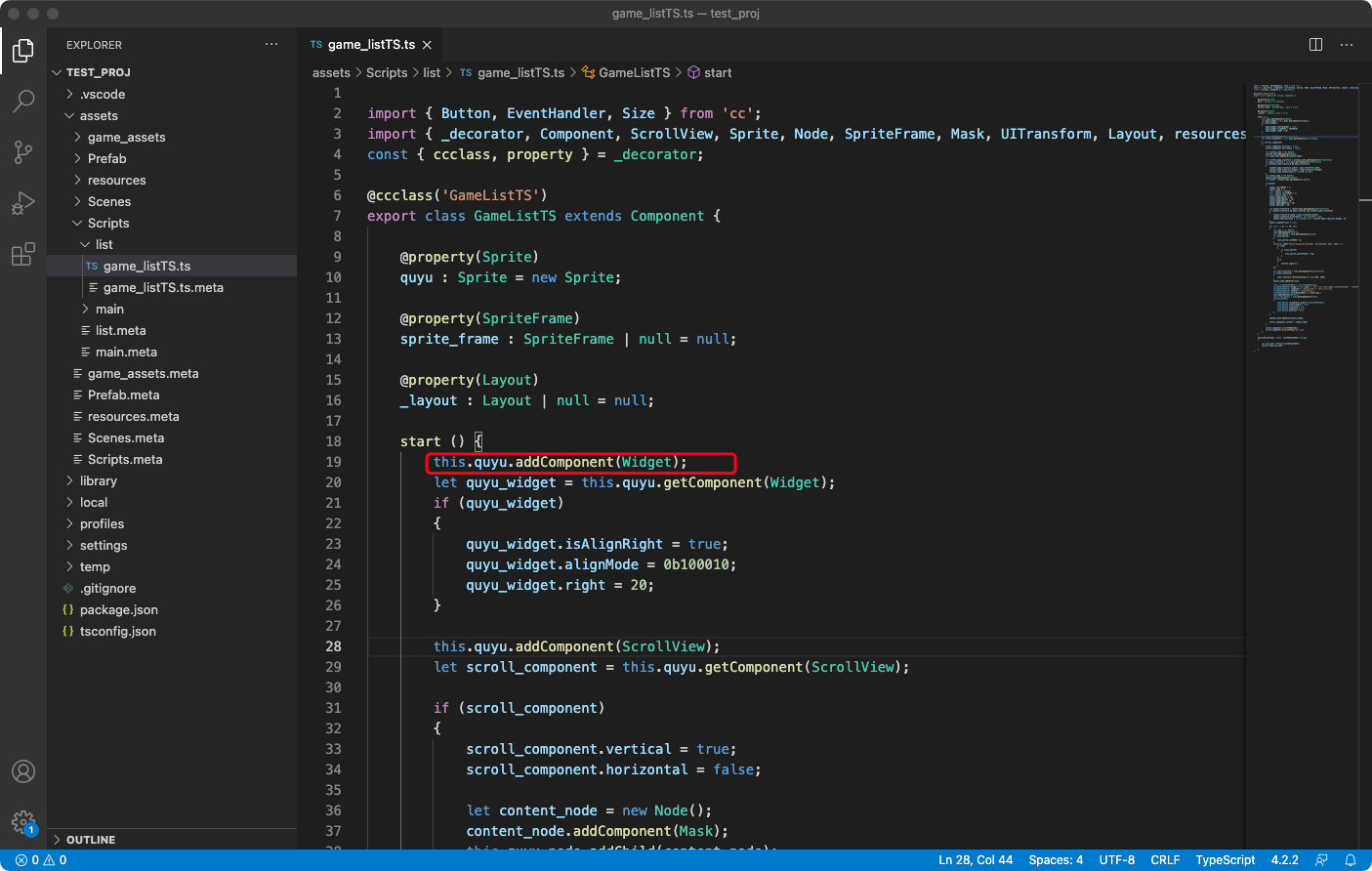The width and height of the screenshot is (1372, 871).
Task: Open notifications bell in status bar
Action: pyautogui.click(x=1351, y=860)
